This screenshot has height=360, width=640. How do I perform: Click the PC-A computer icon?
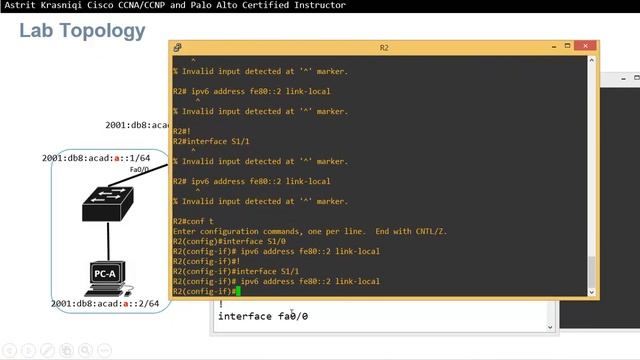pos(108,279)
